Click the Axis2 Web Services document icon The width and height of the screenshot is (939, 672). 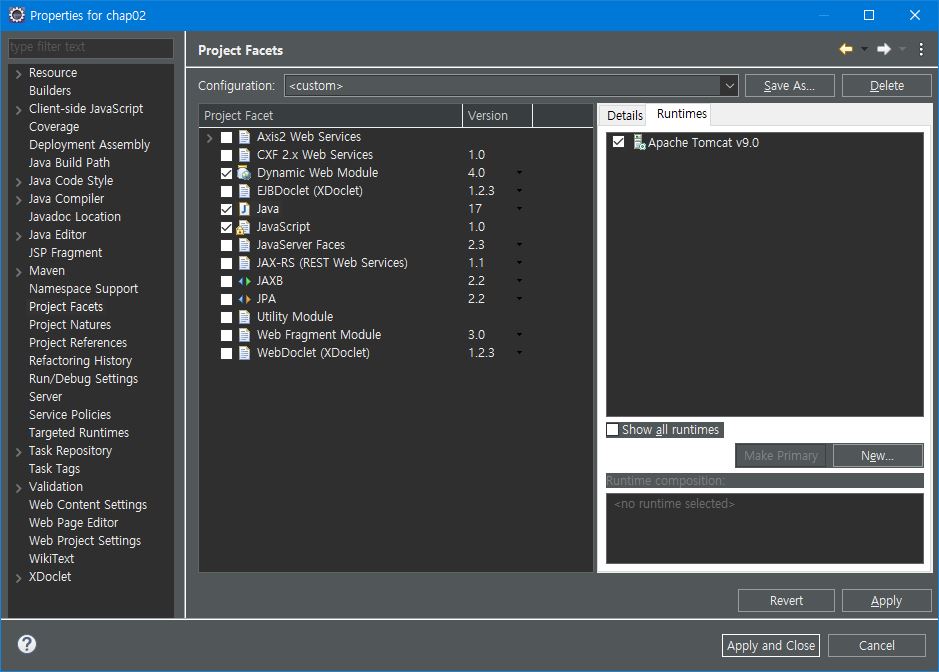244,137
